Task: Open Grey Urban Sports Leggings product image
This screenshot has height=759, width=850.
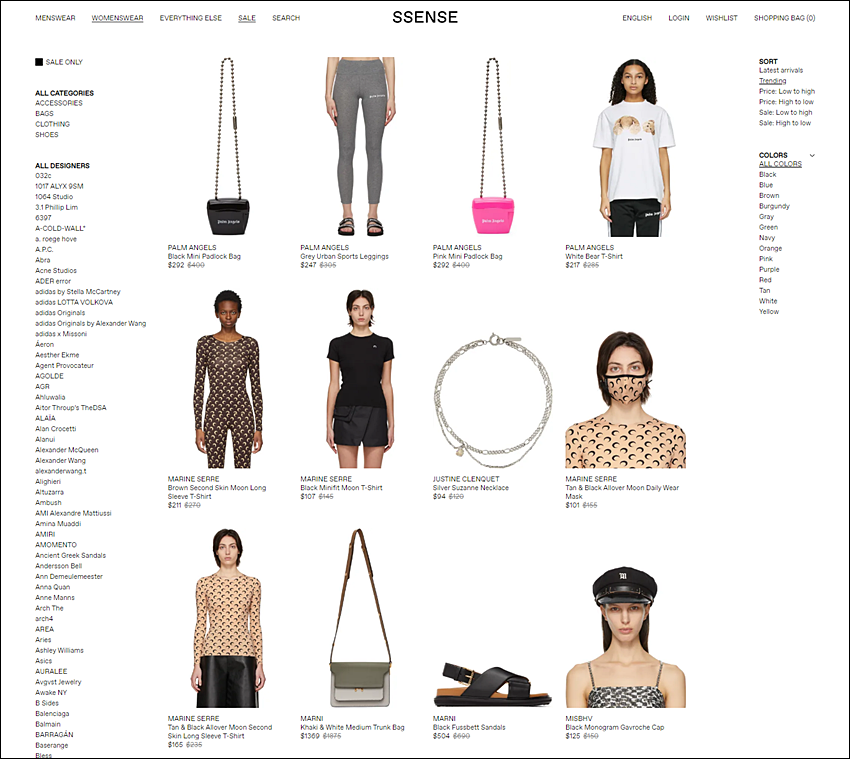Action: click(x=360, y=147)
